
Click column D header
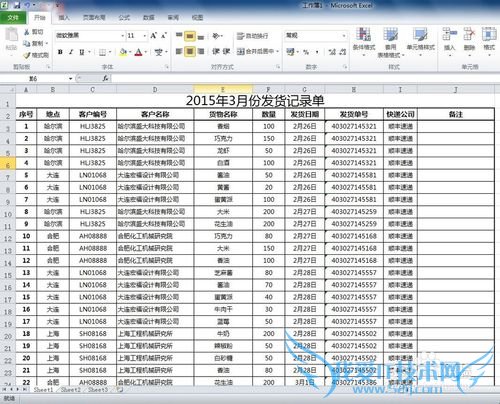pyautogui.click(x=155, y=89)
